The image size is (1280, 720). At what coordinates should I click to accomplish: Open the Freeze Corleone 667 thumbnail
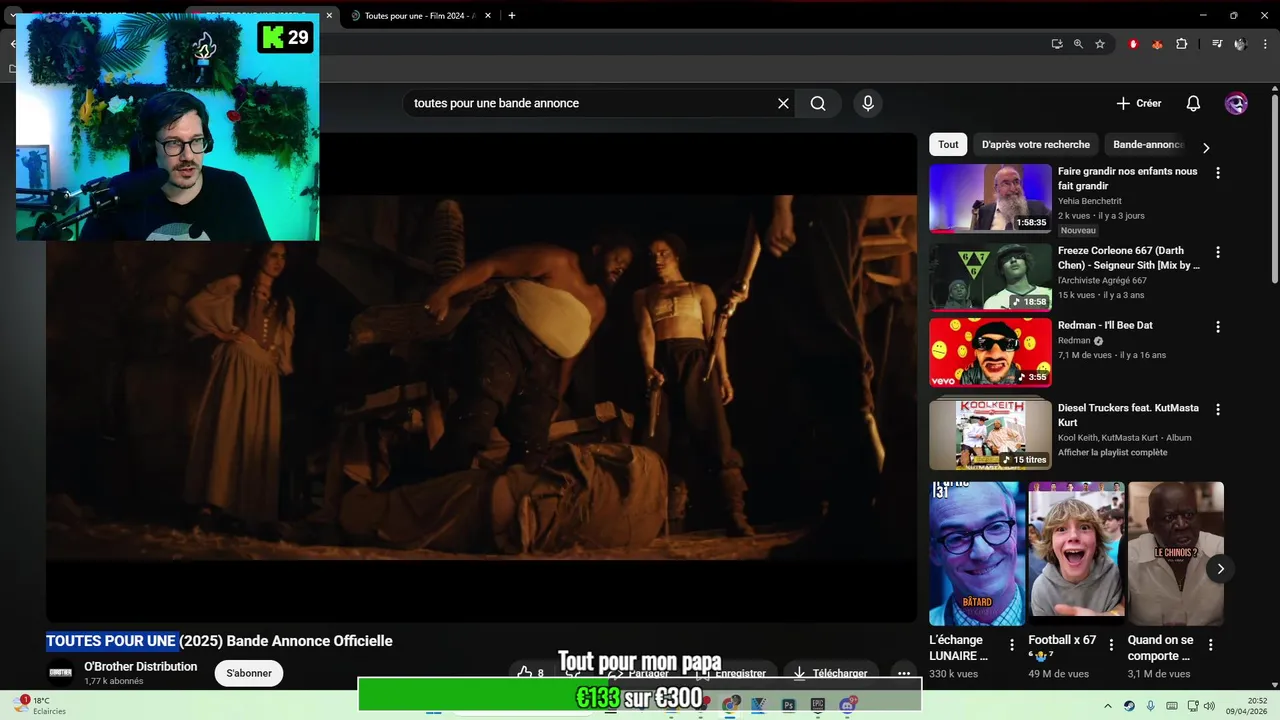(990, 276)
